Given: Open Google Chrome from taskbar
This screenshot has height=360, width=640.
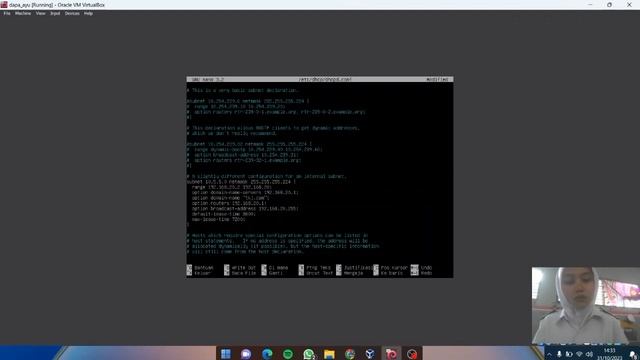Looking at the screenshot, I should [350, 353].
